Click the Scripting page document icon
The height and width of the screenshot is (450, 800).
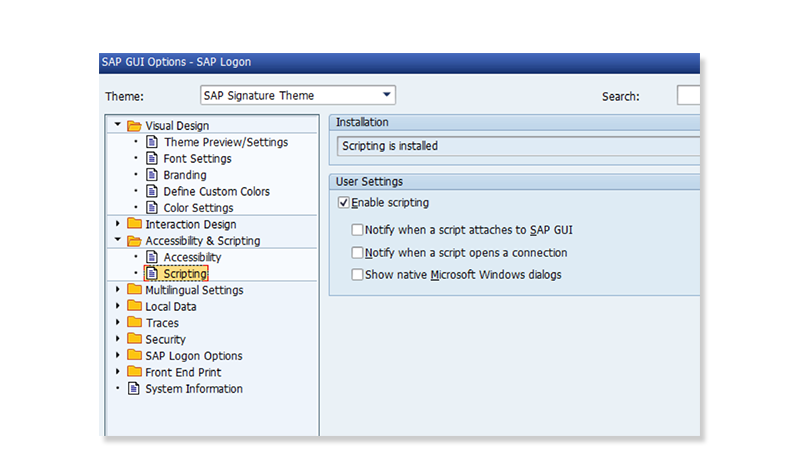tap(152, 273)
